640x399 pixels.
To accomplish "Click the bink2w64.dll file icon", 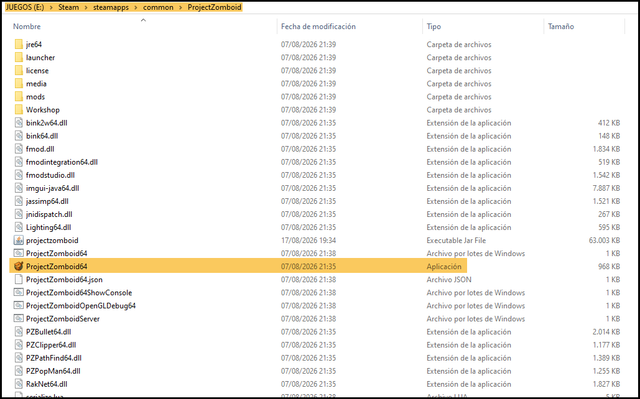I will tap(19, 122).
